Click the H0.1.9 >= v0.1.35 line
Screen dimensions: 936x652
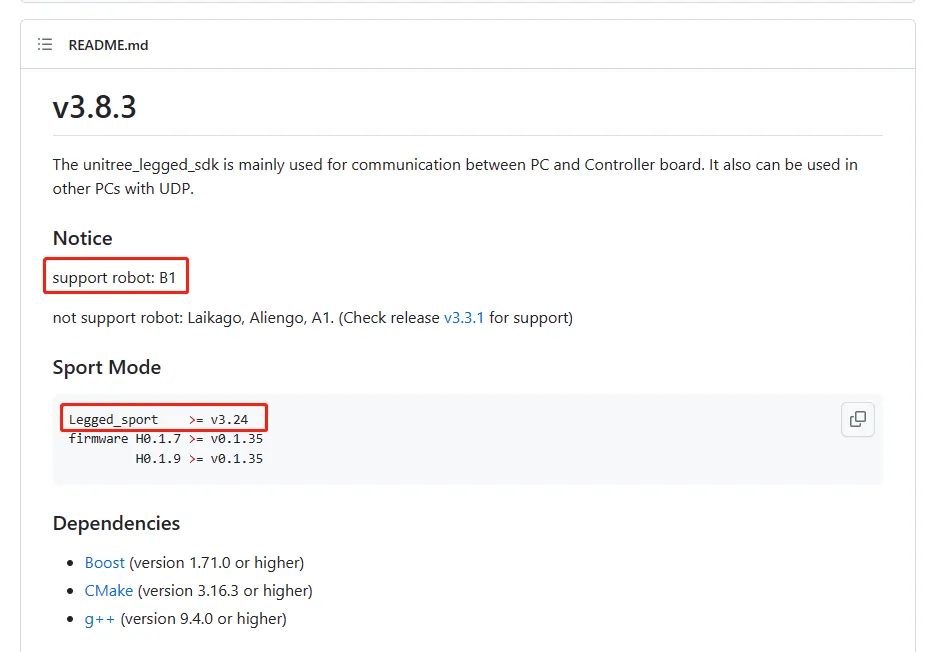click(199, 459)
